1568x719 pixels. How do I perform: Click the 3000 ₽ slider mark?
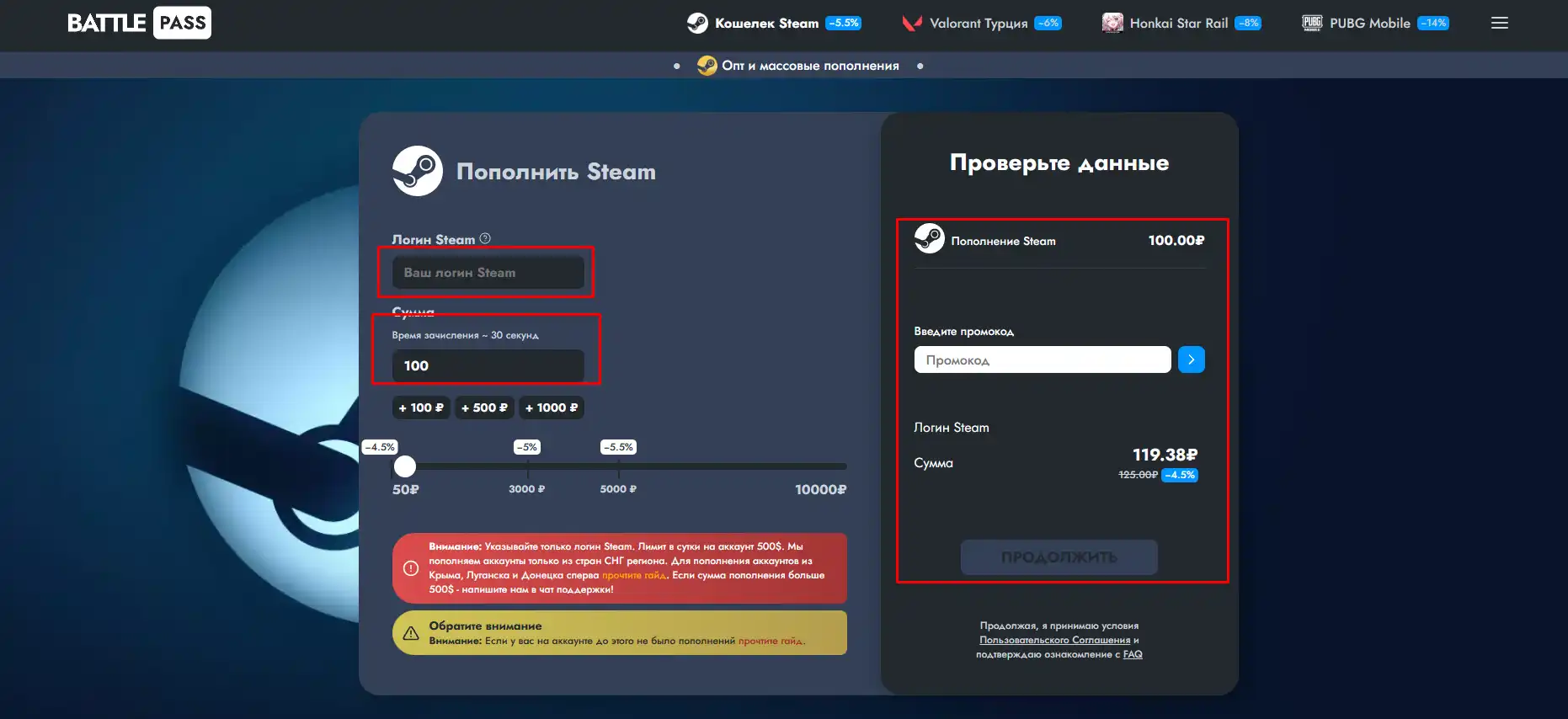526,489
